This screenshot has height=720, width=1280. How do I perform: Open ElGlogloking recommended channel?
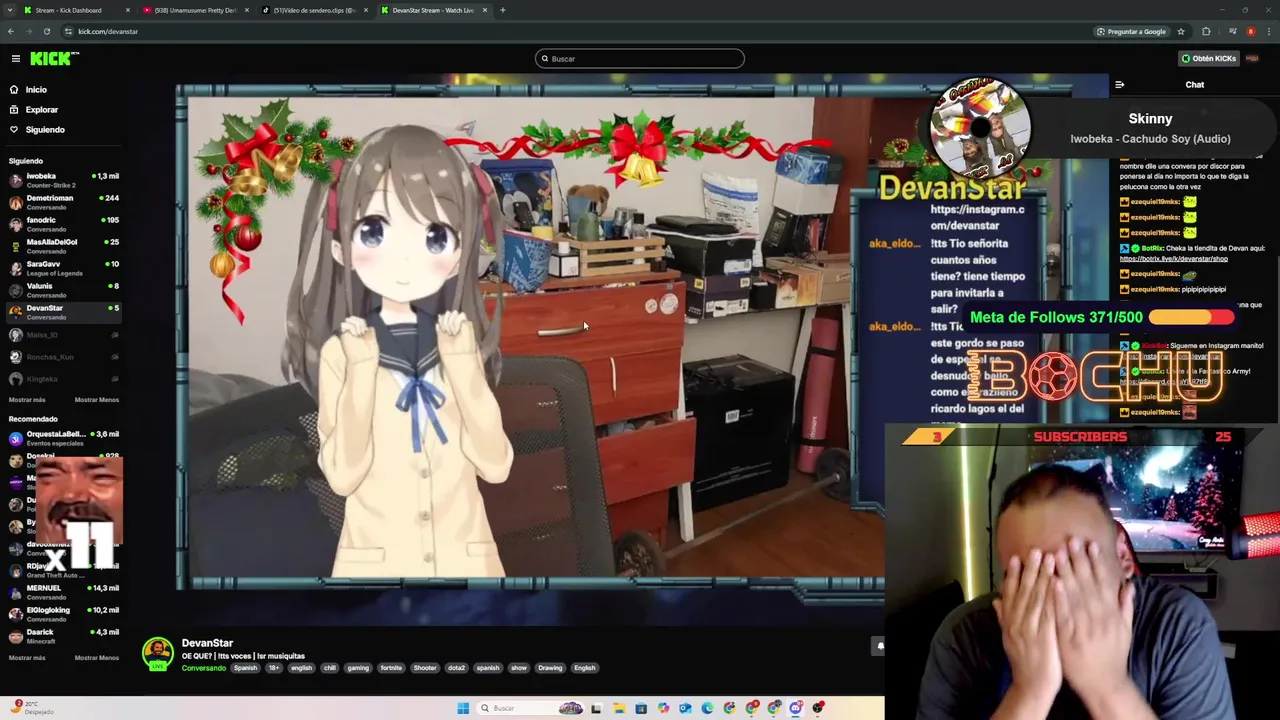(x=63, y=614)
